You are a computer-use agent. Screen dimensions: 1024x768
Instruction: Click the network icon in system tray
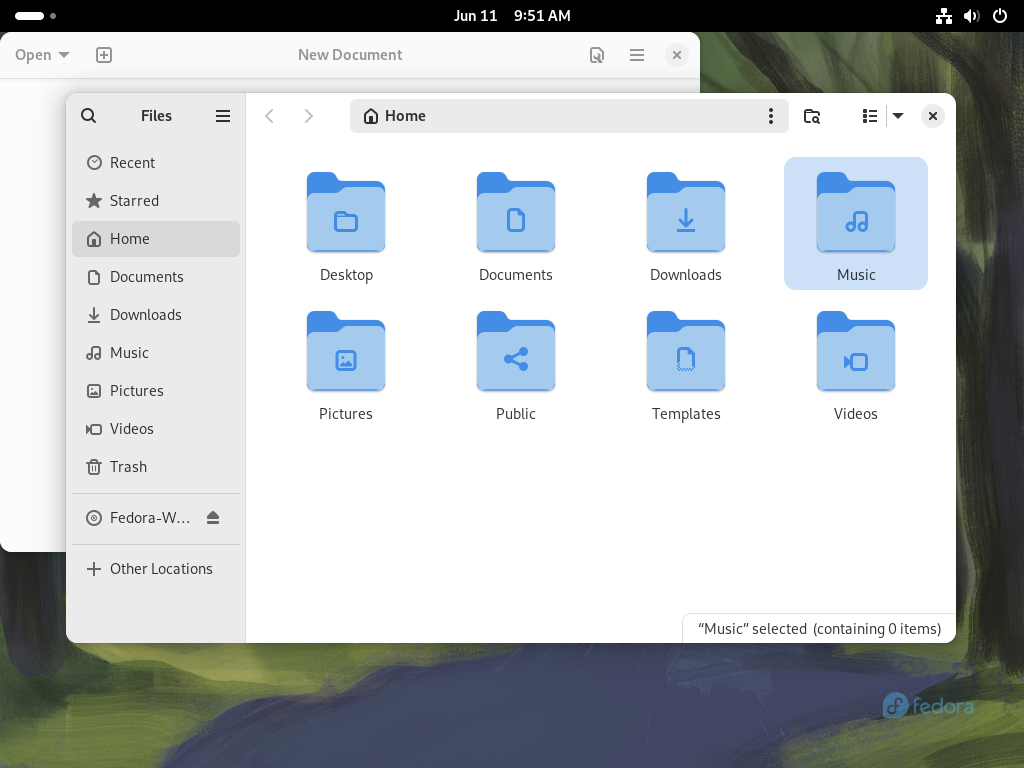tap(944, 16)
